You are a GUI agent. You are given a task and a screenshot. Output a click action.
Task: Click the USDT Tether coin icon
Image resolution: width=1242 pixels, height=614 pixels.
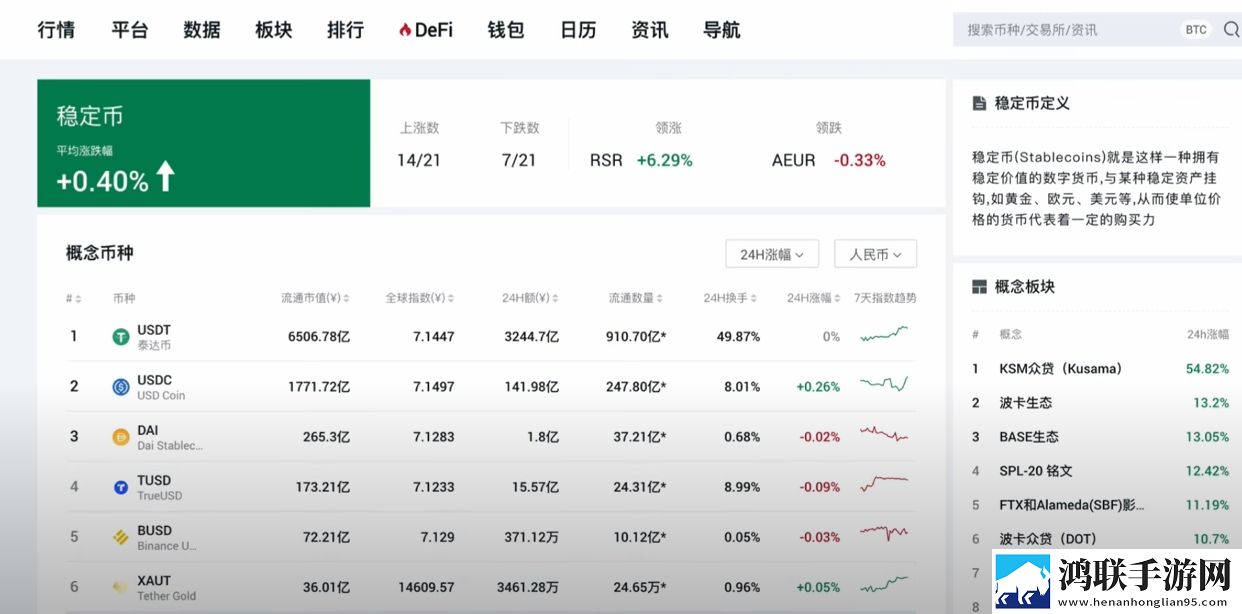coord(121,337)
